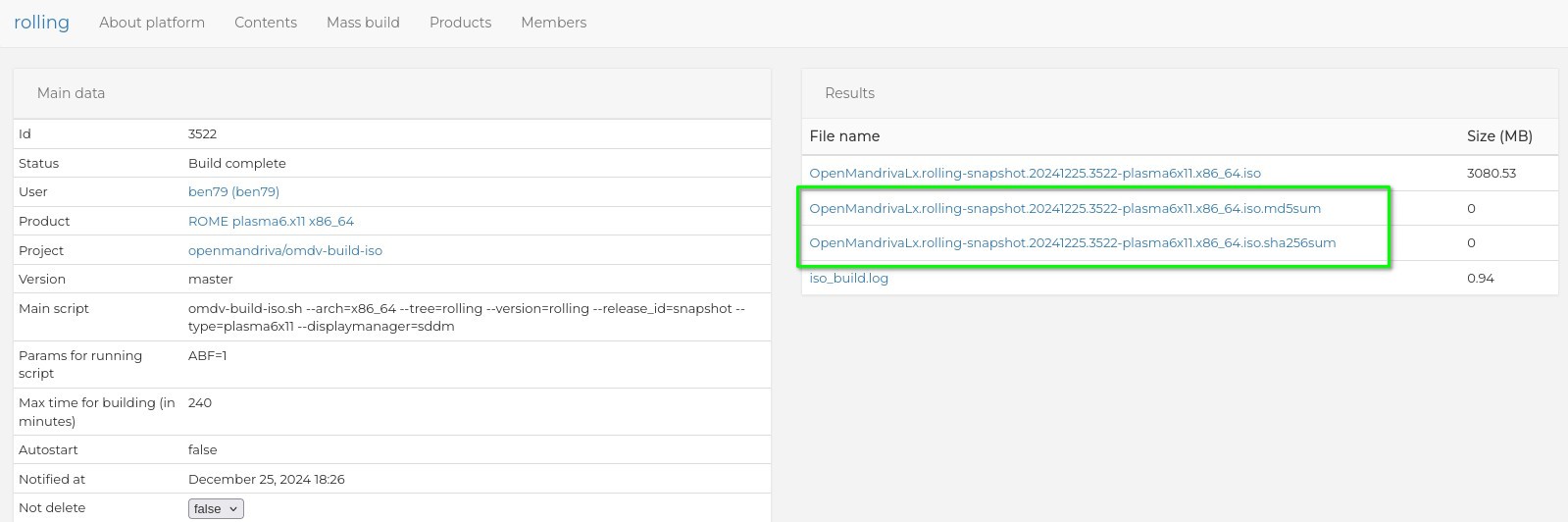1568x522 pixels.
Task: View the Members tab
Action: (553, 23)
